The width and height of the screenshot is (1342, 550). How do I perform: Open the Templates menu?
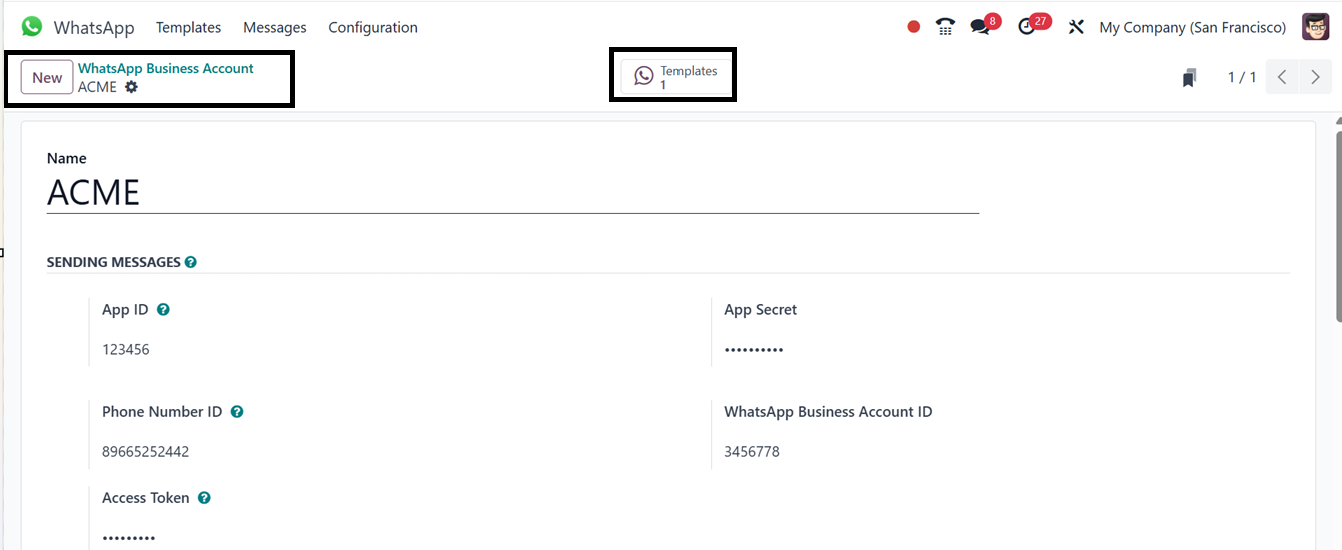[189, 27]
